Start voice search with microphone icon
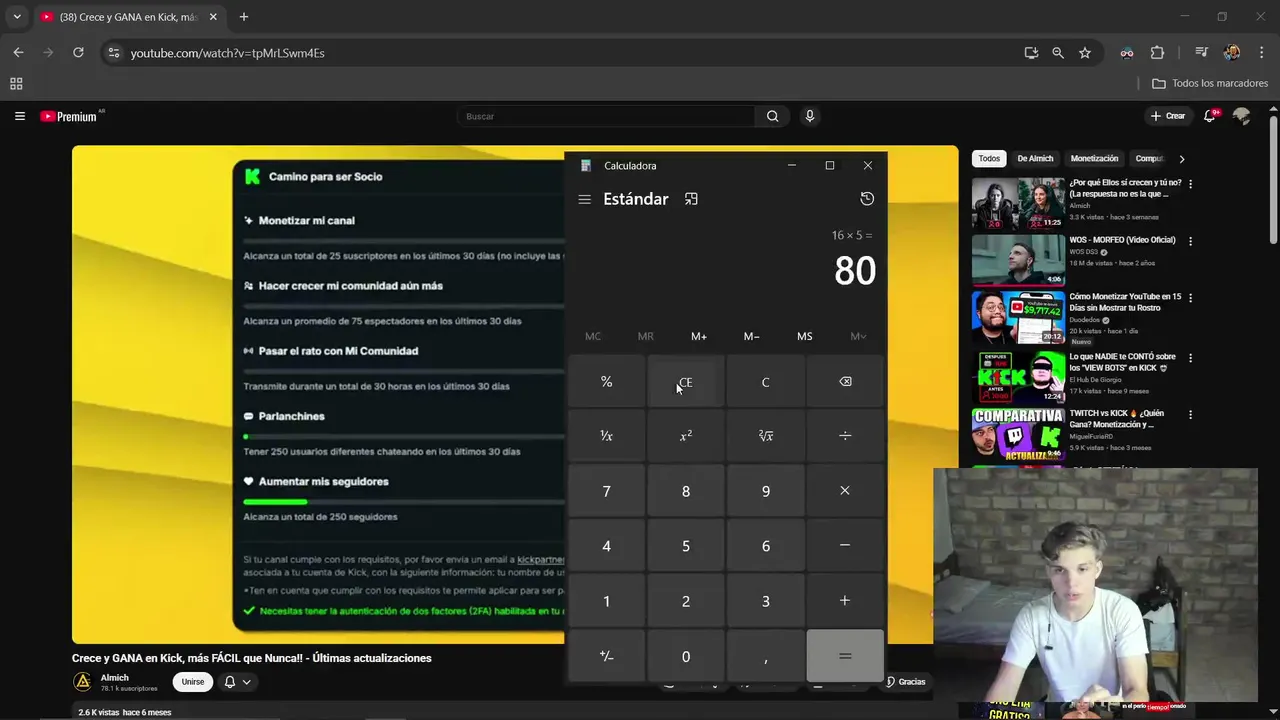Image resolution: width=1280 pixels, height=720 pixels. pyautogui.click(x=810, y=116)
